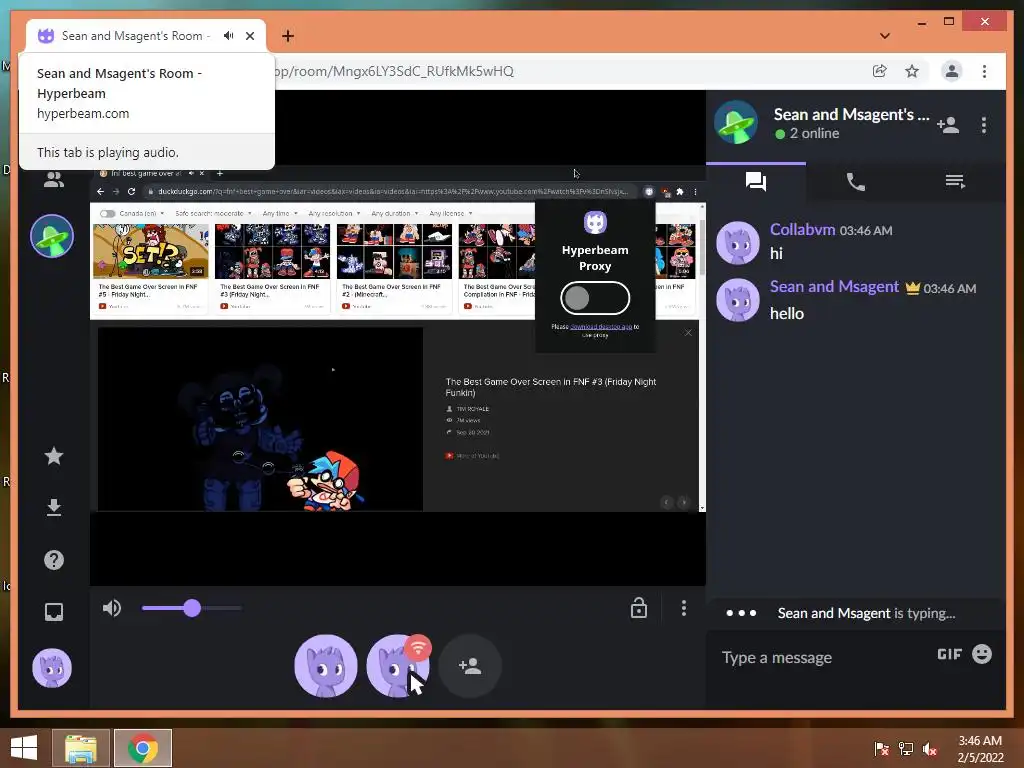Click the invite friend button below the video
This screenshot has width=1024, height=768.
[x=470, y=665]
